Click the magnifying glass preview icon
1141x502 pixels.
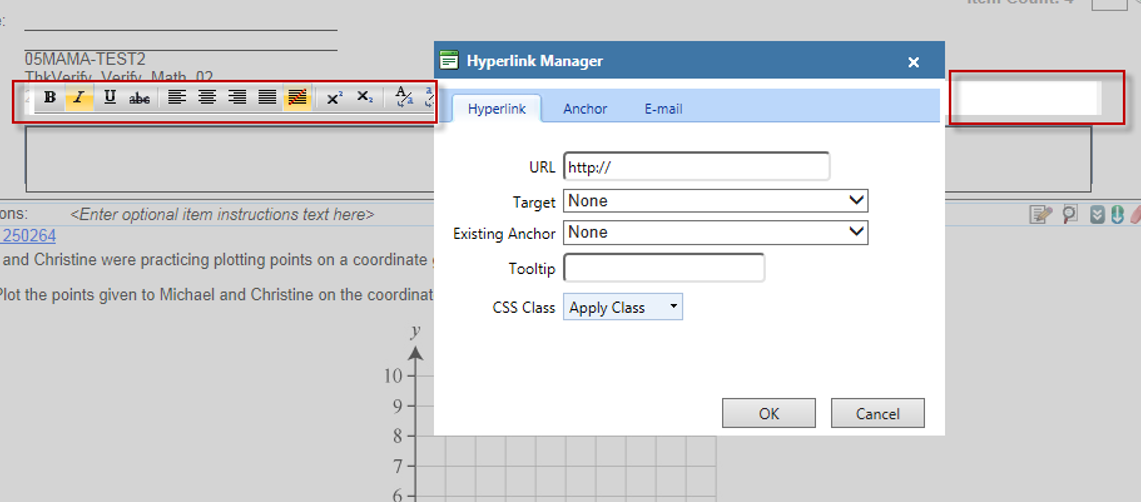coord(1069,213)
